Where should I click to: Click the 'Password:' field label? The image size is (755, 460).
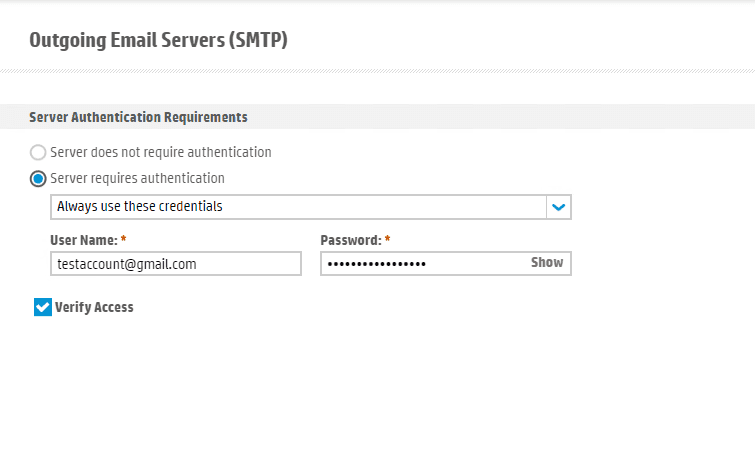350,241
